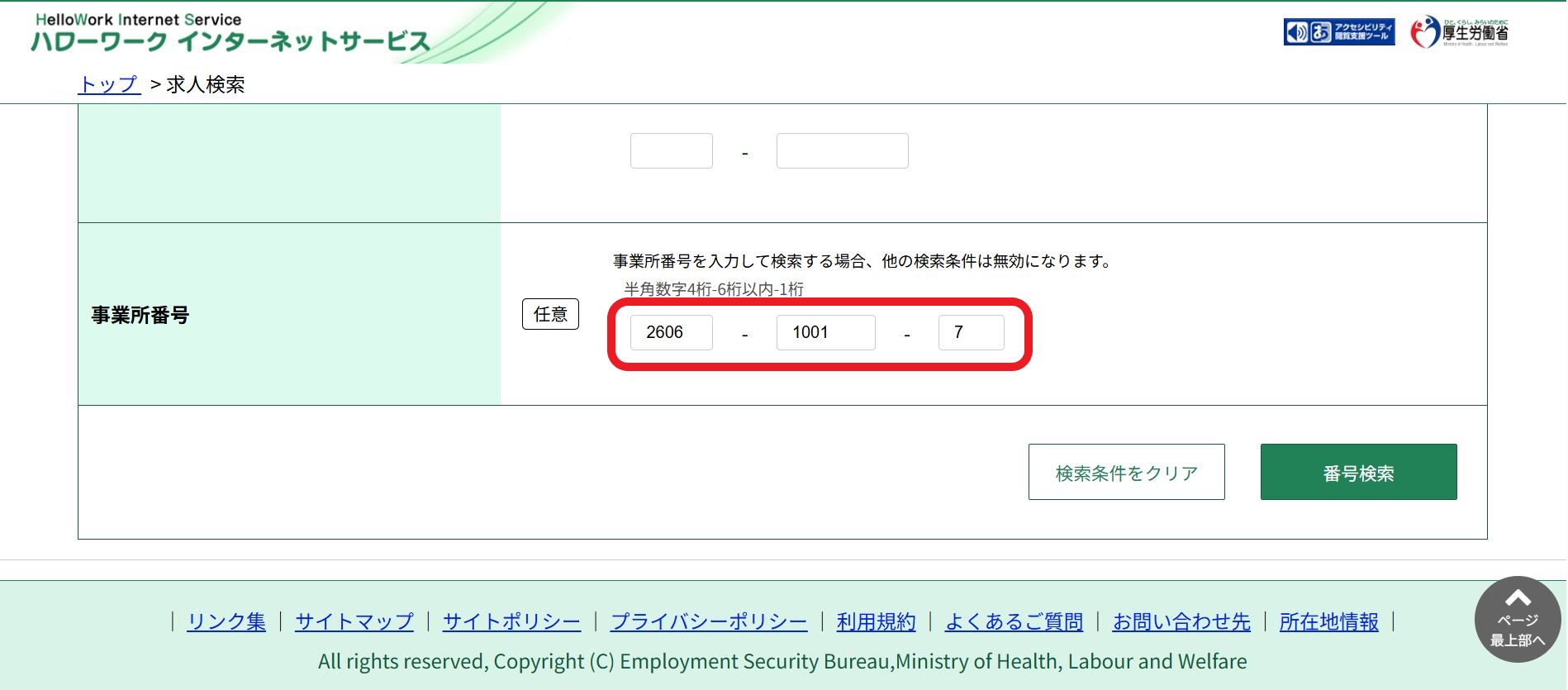This screenshot has height=690, width=1568.
Task: Click the Ministry of Health, Labour and Welfare logo
Action: pos(1460,32)
